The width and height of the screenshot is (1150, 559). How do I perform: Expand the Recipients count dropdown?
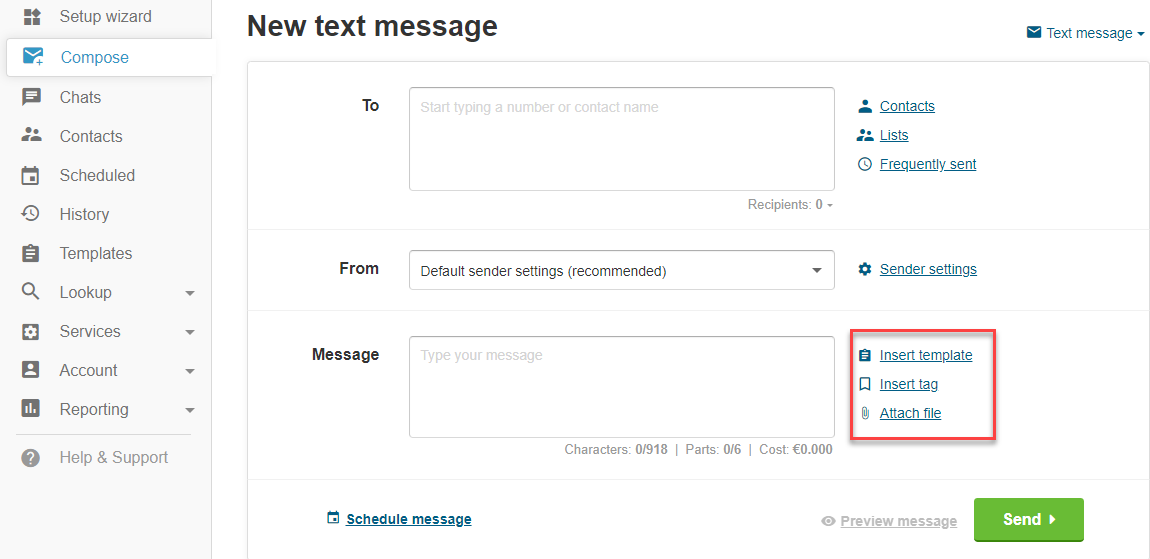point(791,205)
